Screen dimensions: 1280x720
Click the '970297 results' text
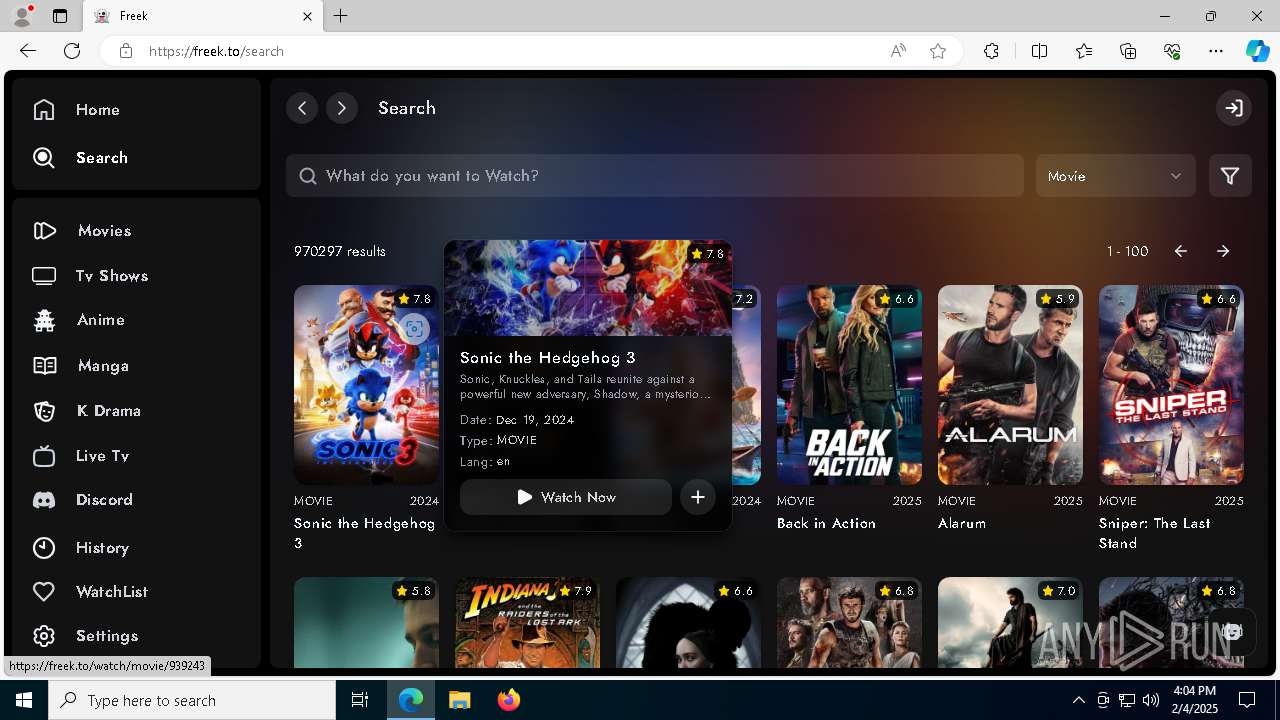tap(340, 251)
